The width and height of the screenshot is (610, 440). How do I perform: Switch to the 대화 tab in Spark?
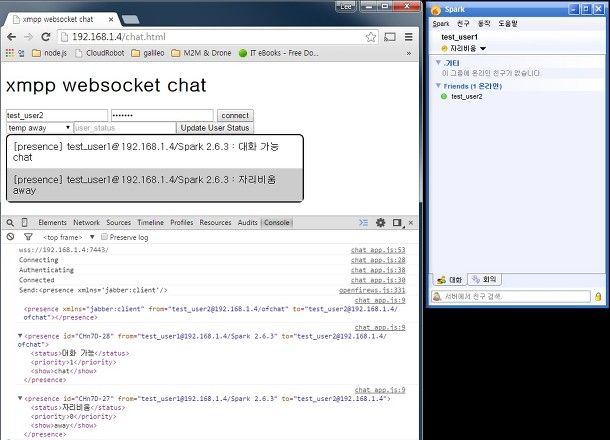pos(449,280)
